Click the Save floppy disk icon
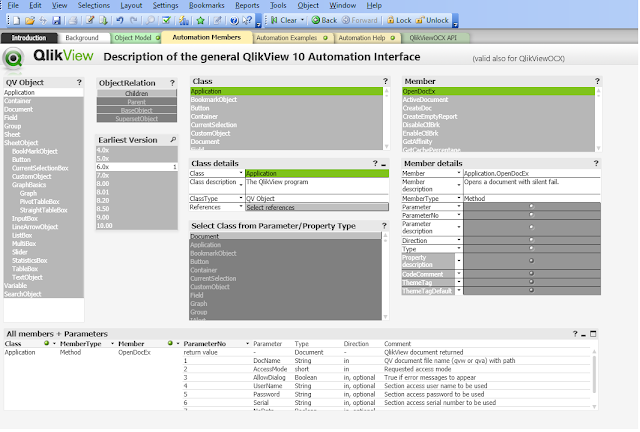 pyautogui.click(x=56, y=20)
